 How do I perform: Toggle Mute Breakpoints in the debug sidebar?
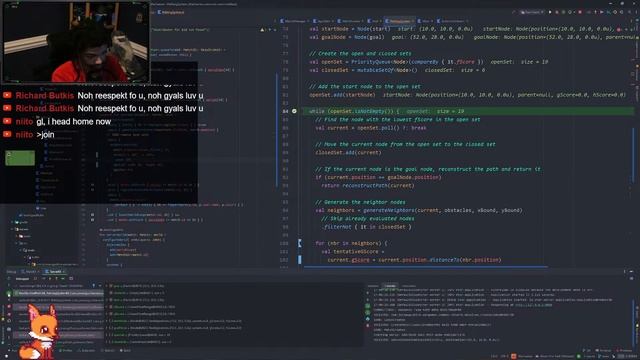9,321
